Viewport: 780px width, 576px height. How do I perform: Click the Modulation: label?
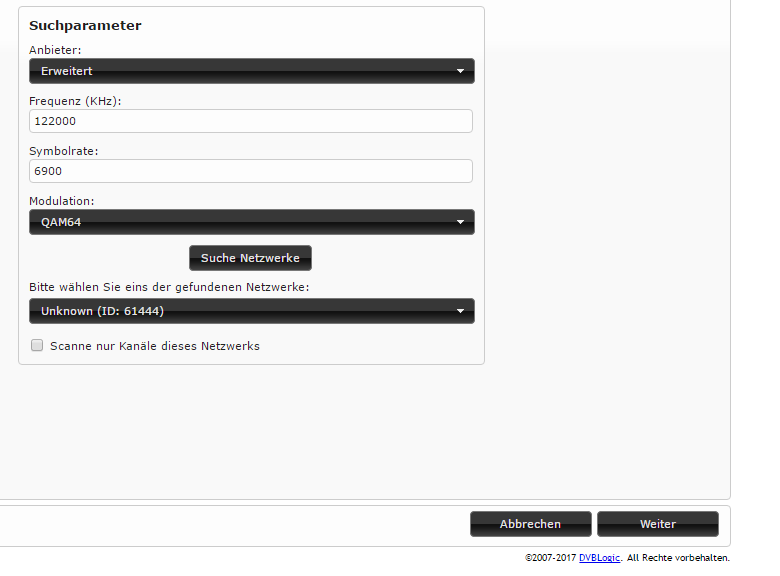(x=62, y=201)
